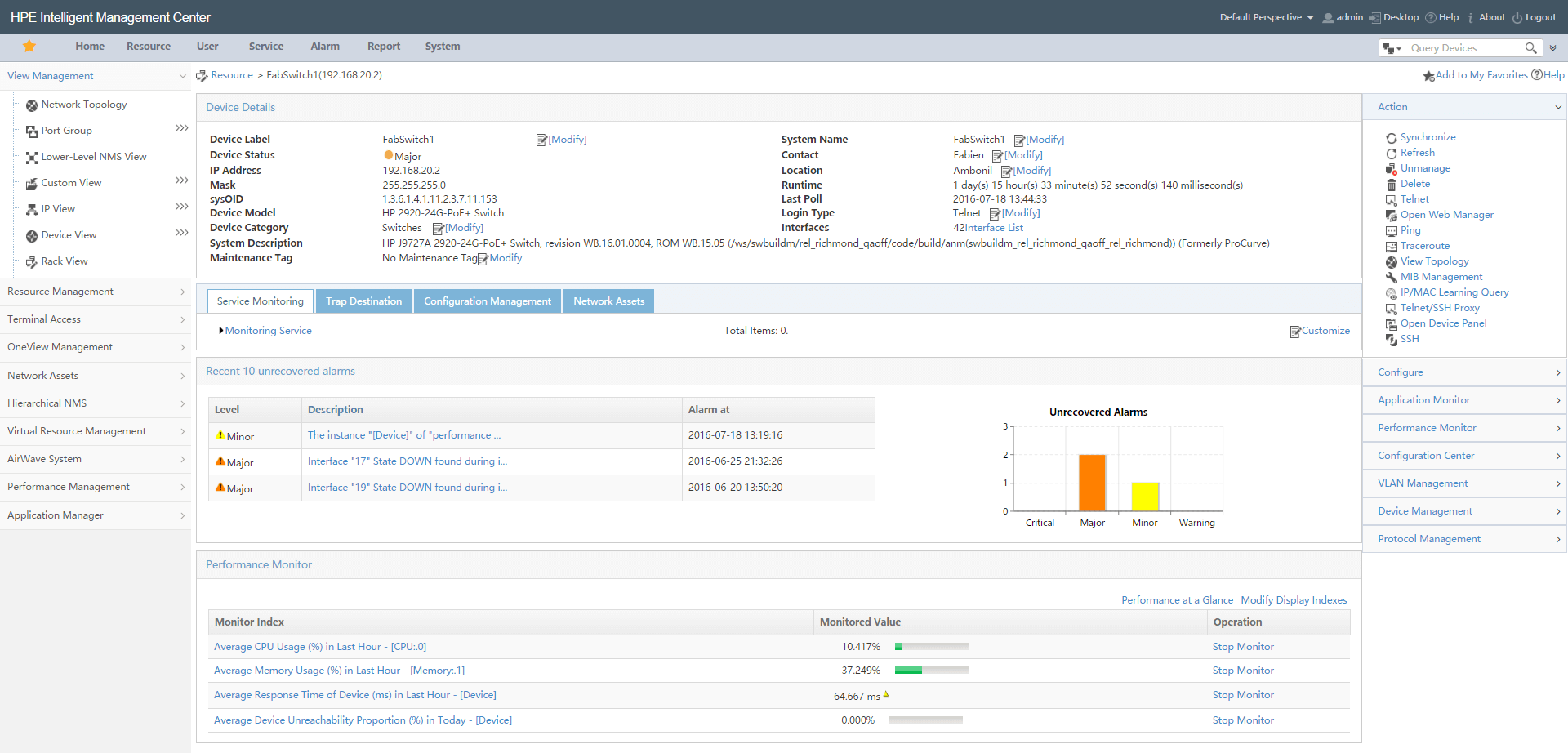The width and height of the screenshot is (1568, 753).
Task: Click the Delete trash icon
Action: pos(1391,185)
